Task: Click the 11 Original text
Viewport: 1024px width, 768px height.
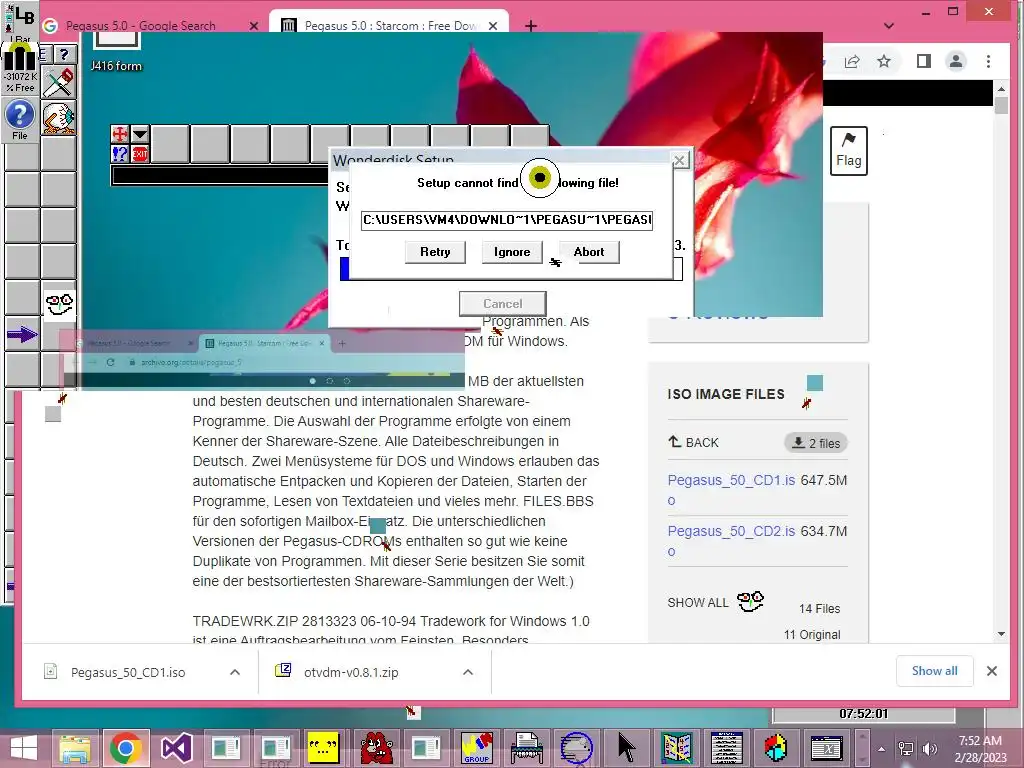Action: [x=812, y=635]
